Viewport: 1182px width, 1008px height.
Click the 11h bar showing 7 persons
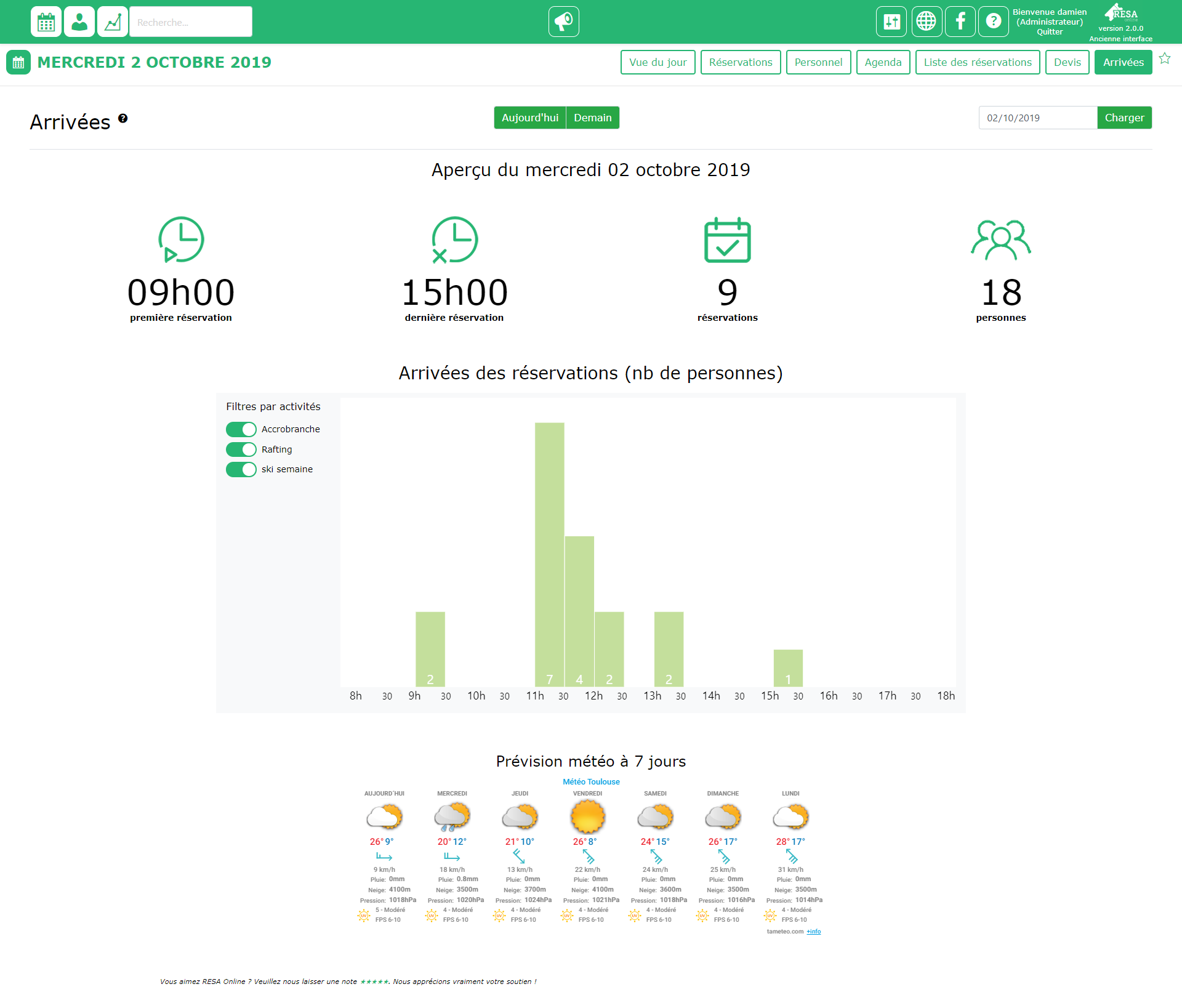tap(549, 554)
